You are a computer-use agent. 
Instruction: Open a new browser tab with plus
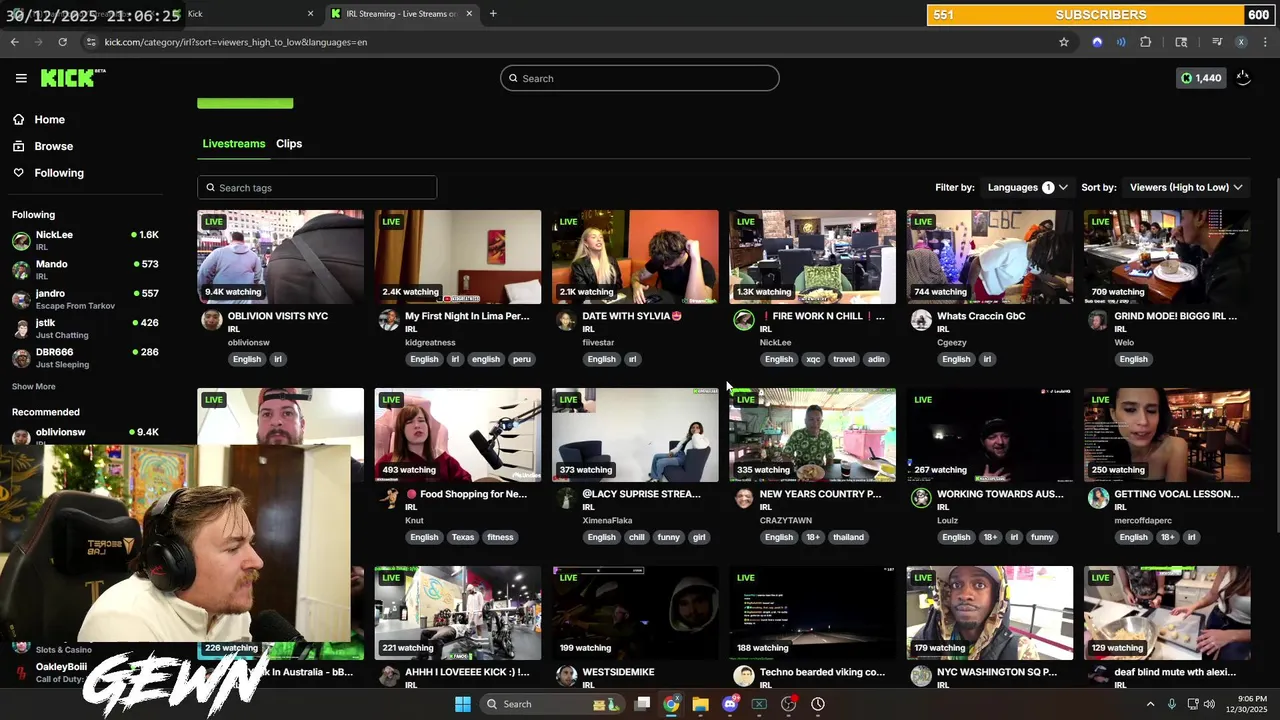tap(493, 14)
